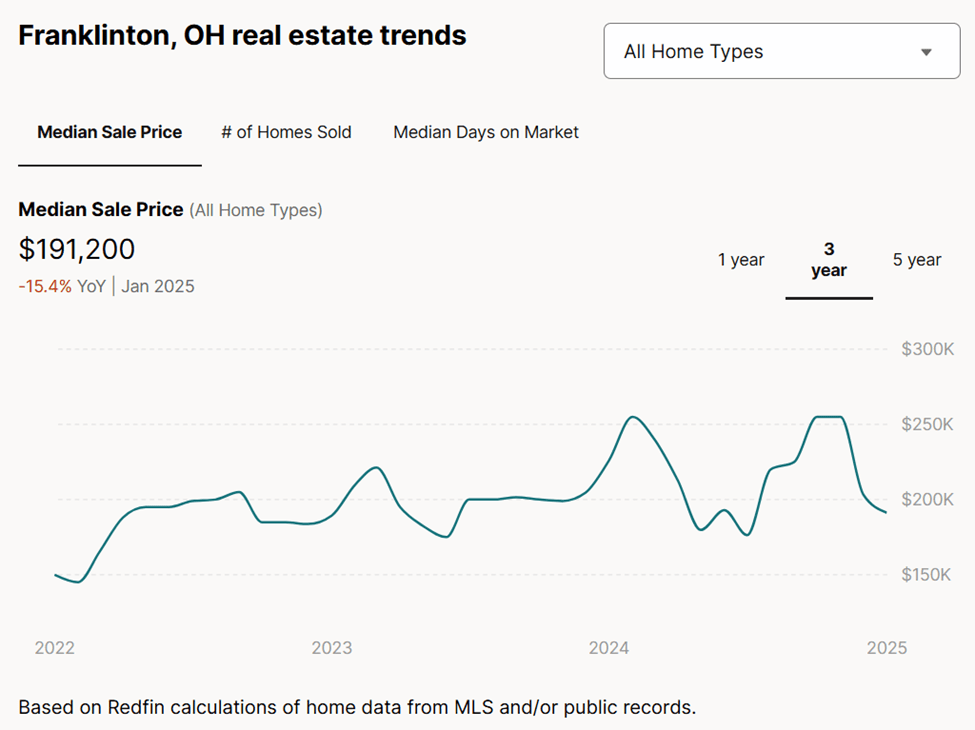Click the $250K y-axis label
Image resolution: width=975 pixels, height=730 pixels.
pyautogui.click(x=927, y=424)
